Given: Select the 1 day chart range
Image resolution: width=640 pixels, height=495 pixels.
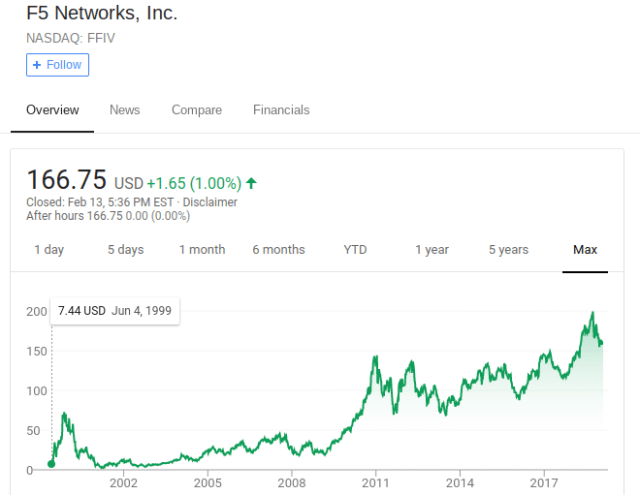Looking at the screenshot, I should (x=49, y=250).
